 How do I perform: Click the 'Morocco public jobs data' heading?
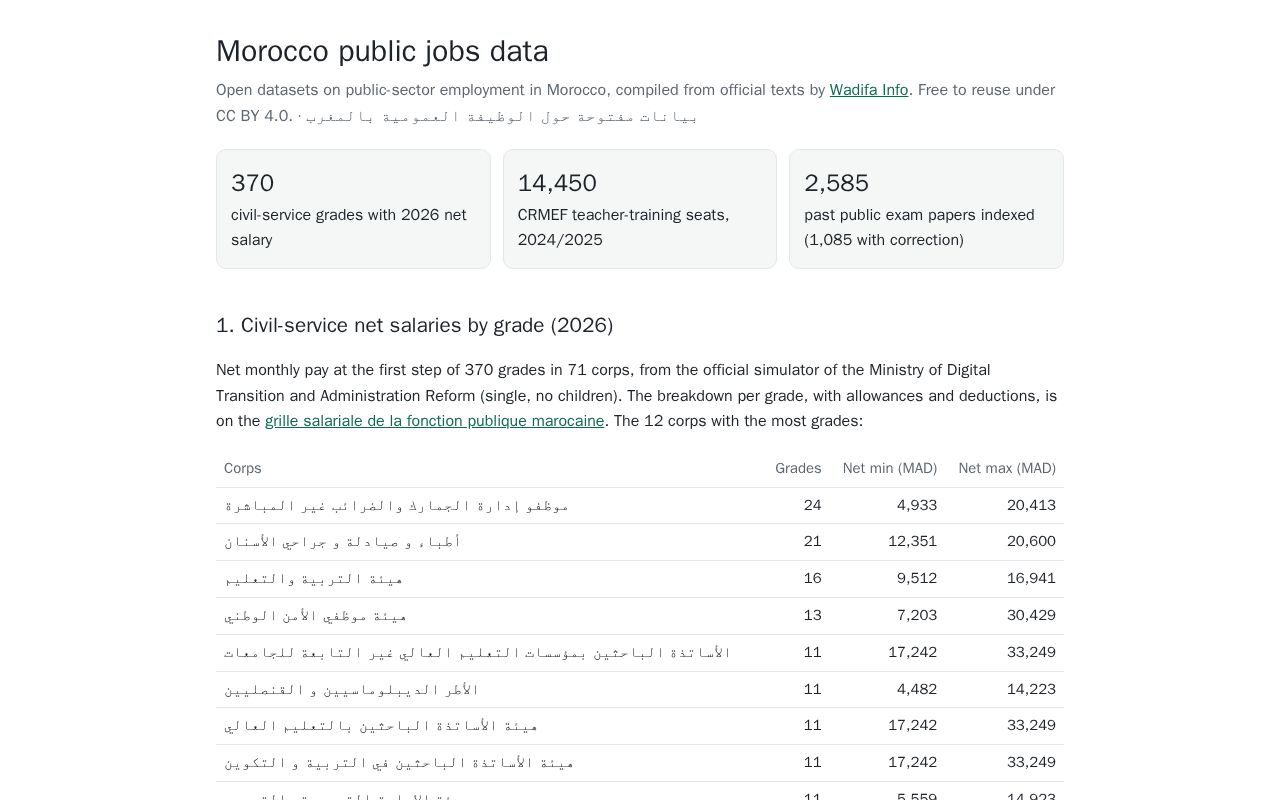pos(382,51)
